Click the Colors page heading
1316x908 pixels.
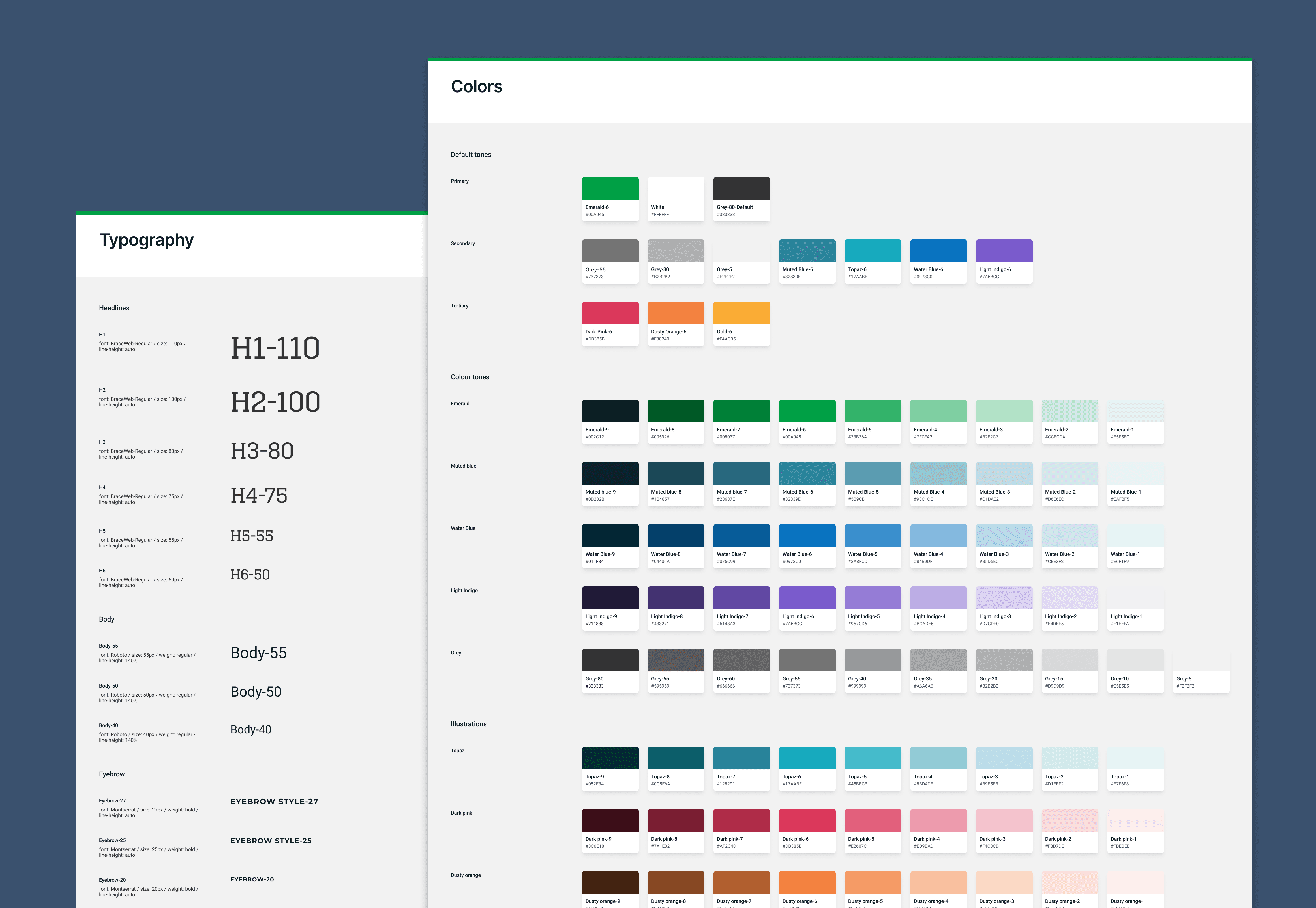[x=476, y=87]
